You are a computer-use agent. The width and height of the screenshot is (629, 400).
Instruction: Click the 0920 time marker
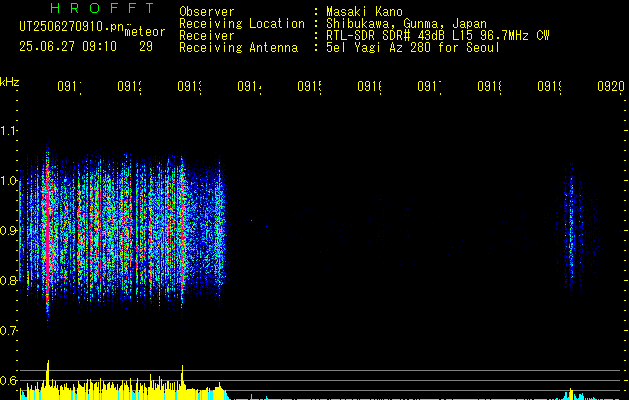pos(611,86)
